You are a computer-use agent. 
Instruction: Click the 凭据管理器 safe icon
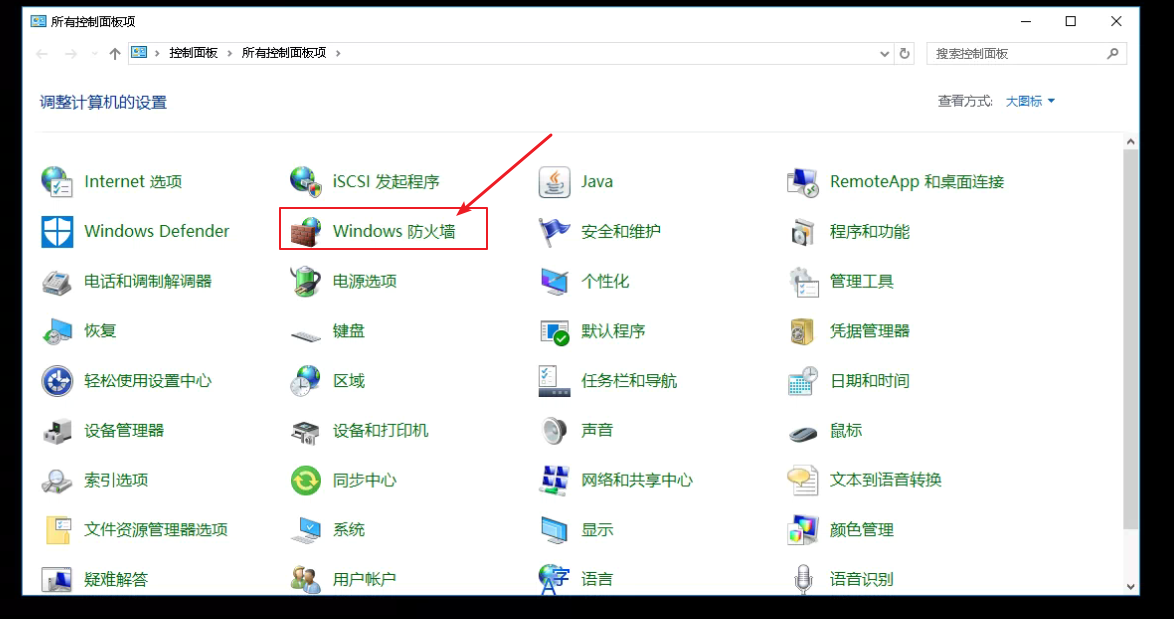[x=803, y=331]
